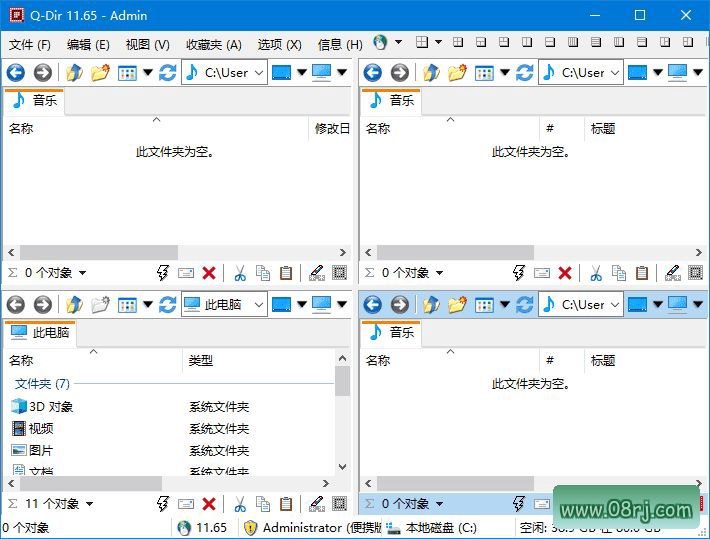
Task: Open 此电脑 address combo box in bottom-left pane
Action: click(224, 304)
